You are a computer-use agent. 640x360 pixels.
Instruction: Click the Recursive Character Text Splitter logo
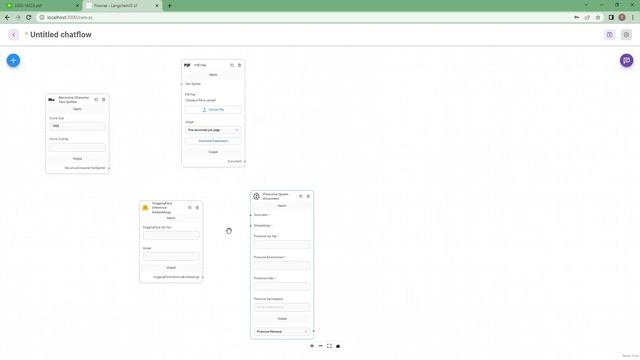tap(51, 100)
